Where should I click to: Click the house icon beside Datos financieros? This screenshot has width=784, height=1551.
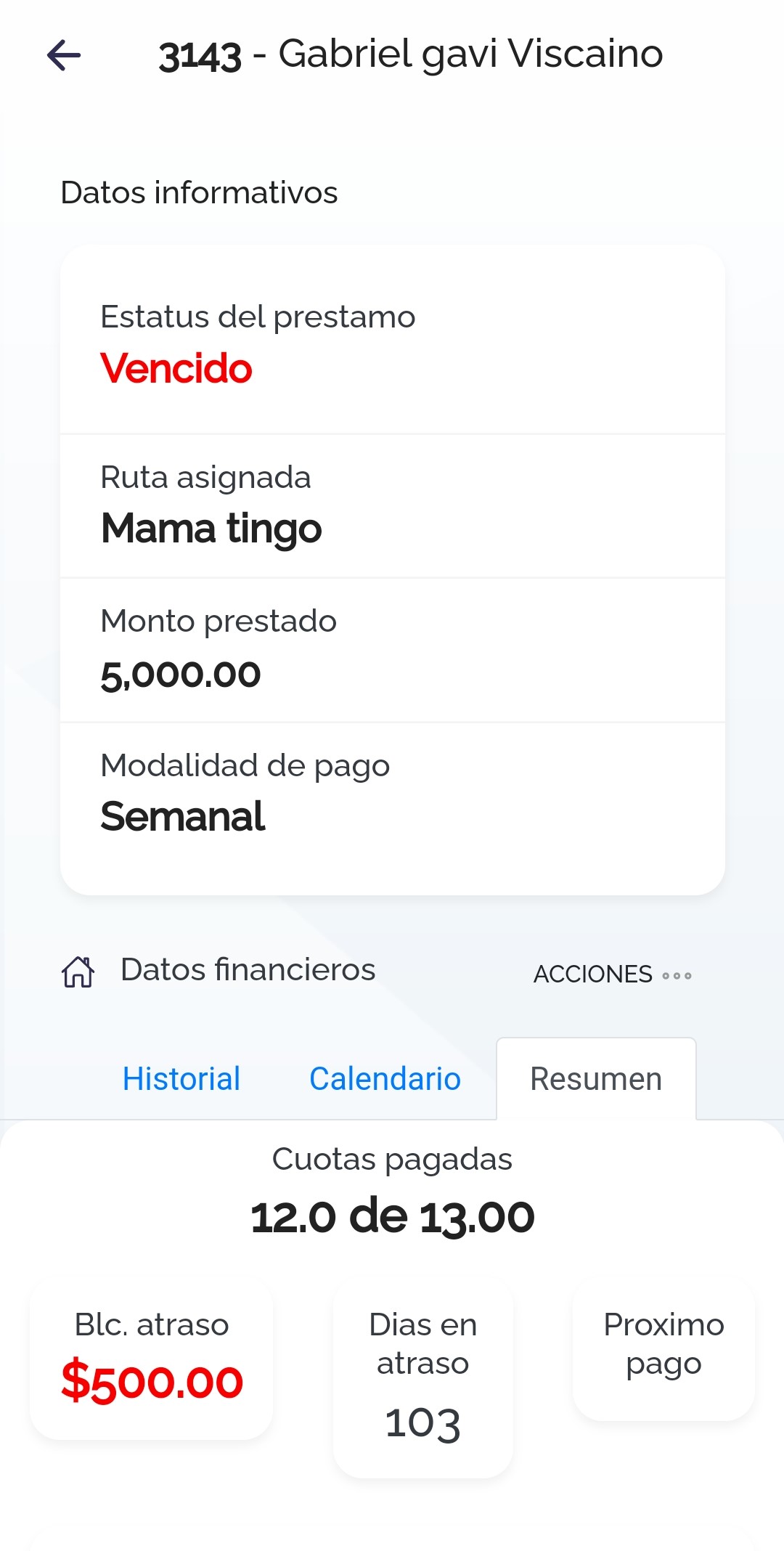pos(78,972)
